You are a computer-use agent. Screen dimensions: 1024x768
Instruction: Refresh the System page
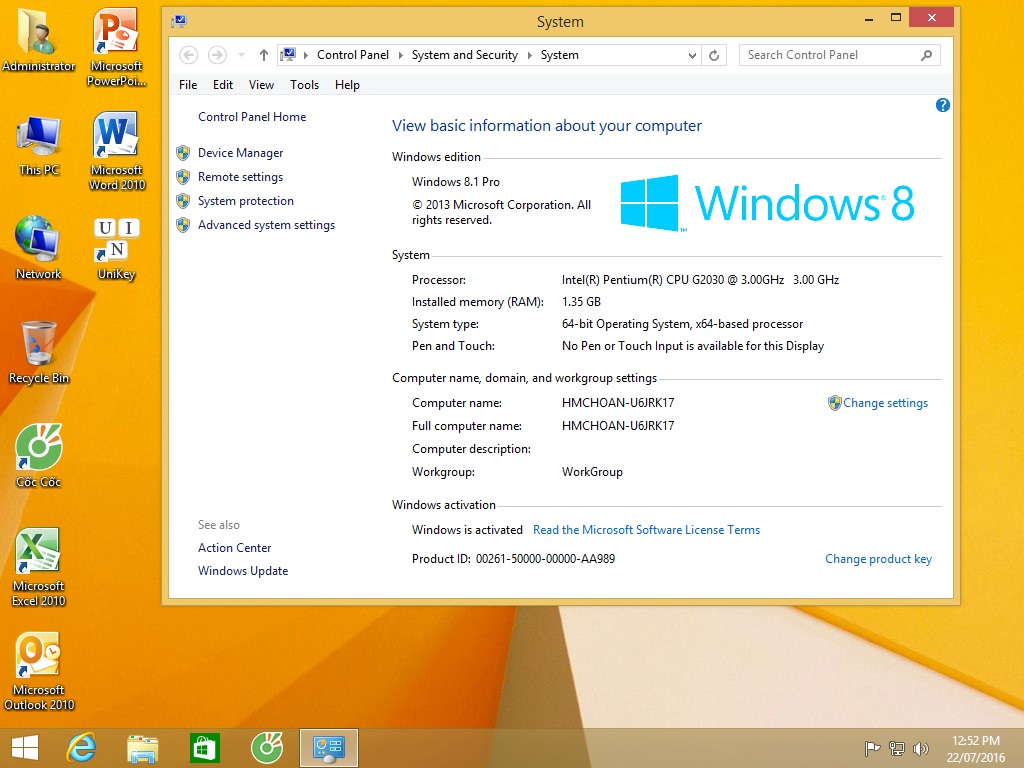[714, 56]
